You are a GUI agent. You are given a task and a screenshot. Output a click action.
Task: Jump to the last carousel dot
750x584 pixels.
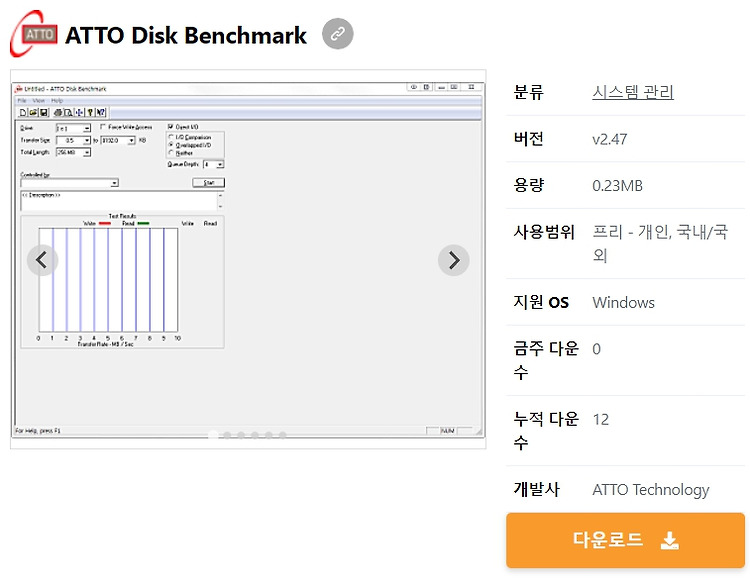[283, 435]
